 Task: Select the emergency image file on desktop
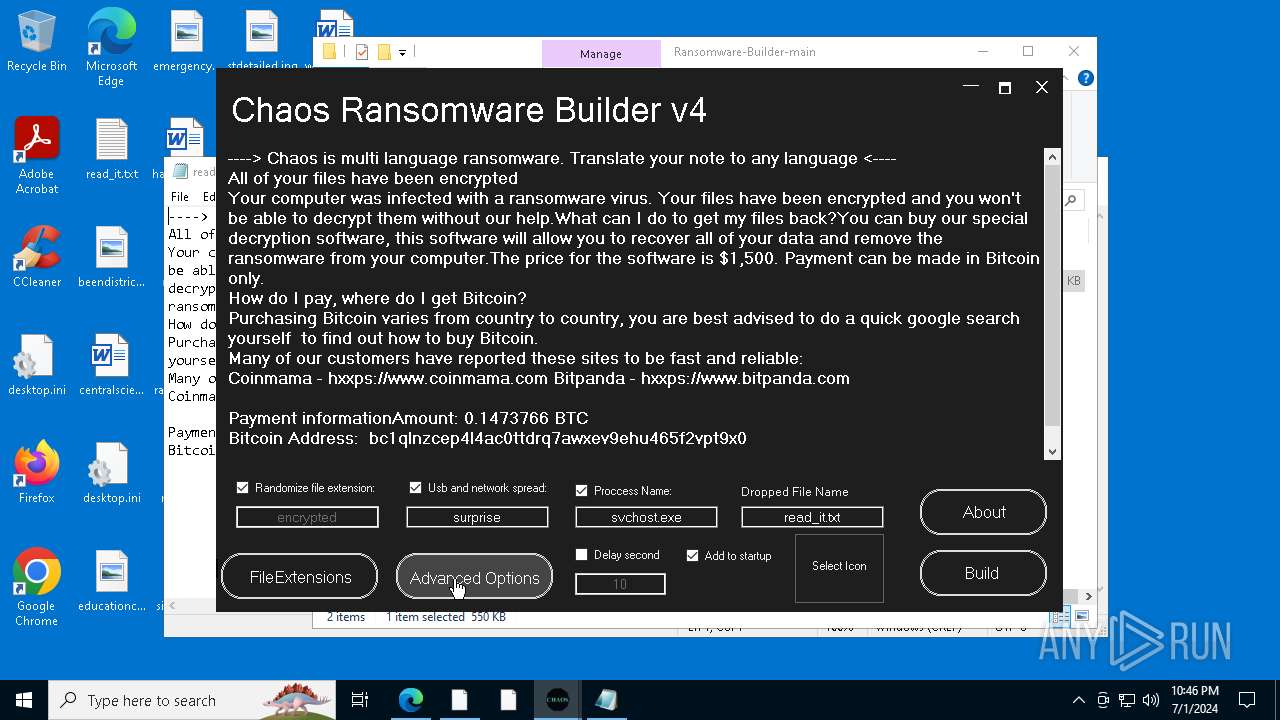tap(186, 42)
